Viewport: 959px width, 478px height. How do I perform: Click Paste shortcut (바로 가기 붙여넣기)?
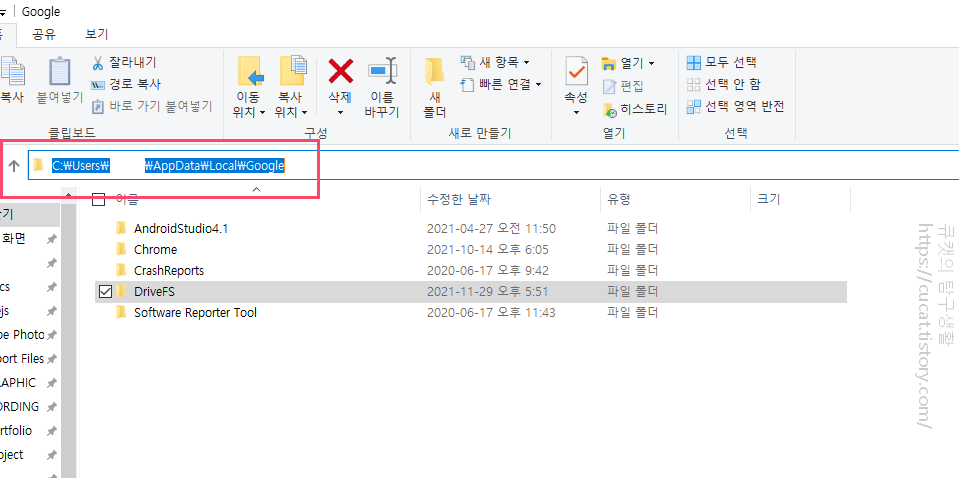pos(152,106)
